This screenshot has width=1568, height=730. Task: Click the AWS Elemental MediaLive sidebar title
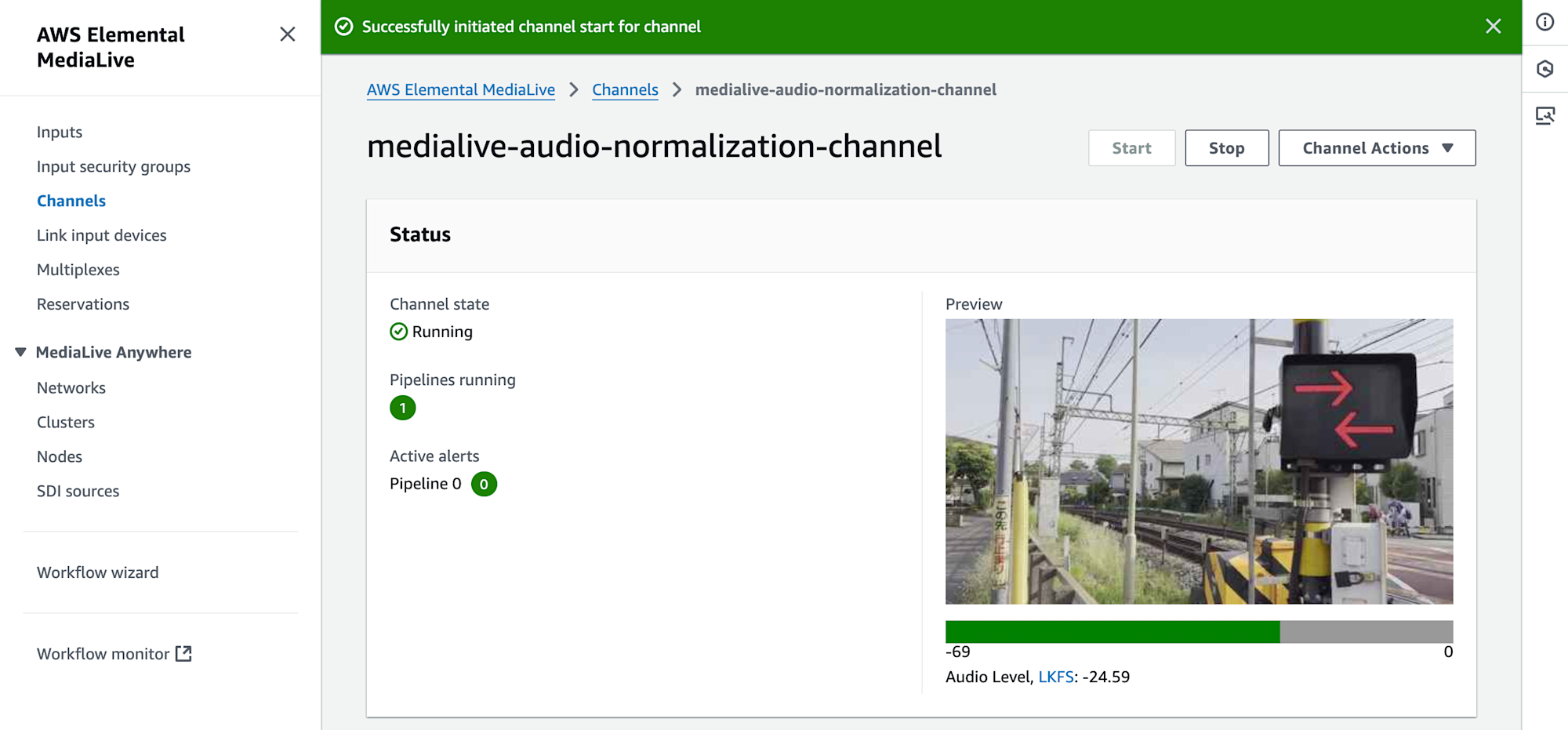(111, 47)
